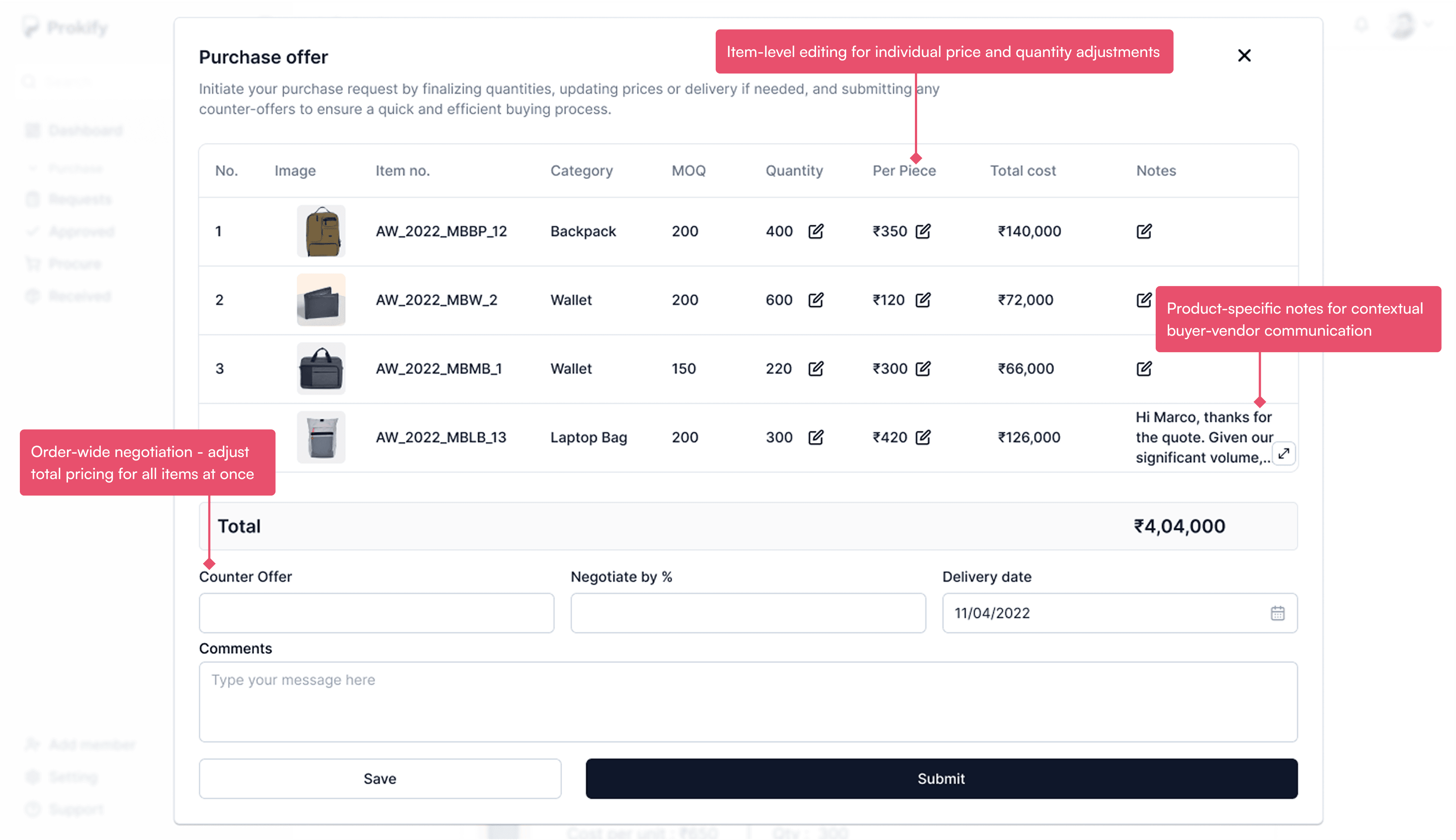1456x840 pixels.
Task: Add note for the Backpack row
Action: click(1144, 231)
